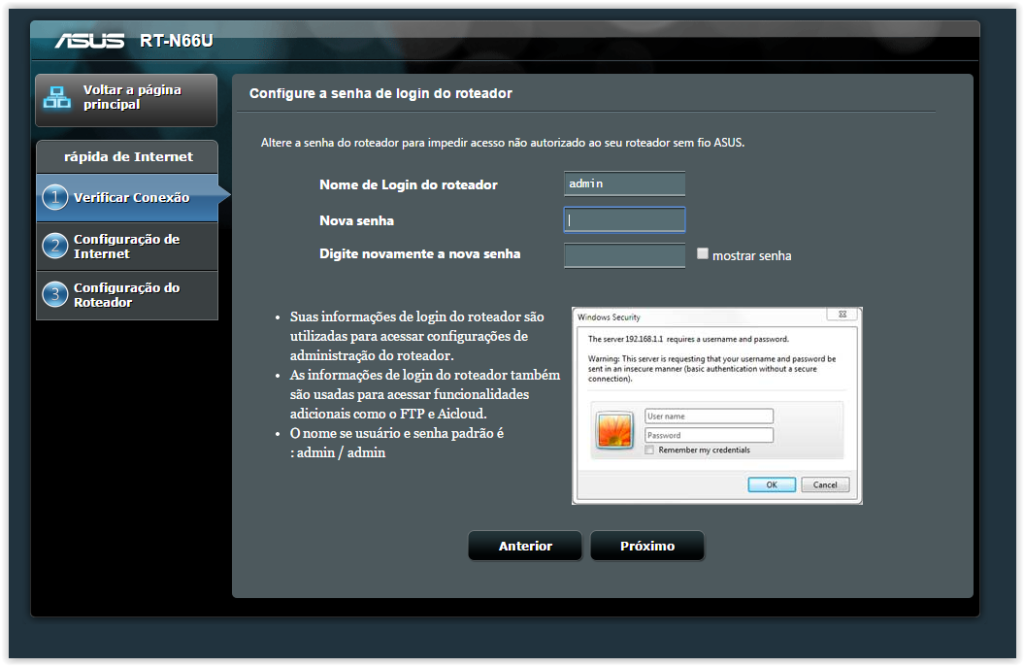Viewport: 1024px width, 666px height.
Task: Click the step 2 number circle icon
Action: click(x=55, y=246)
